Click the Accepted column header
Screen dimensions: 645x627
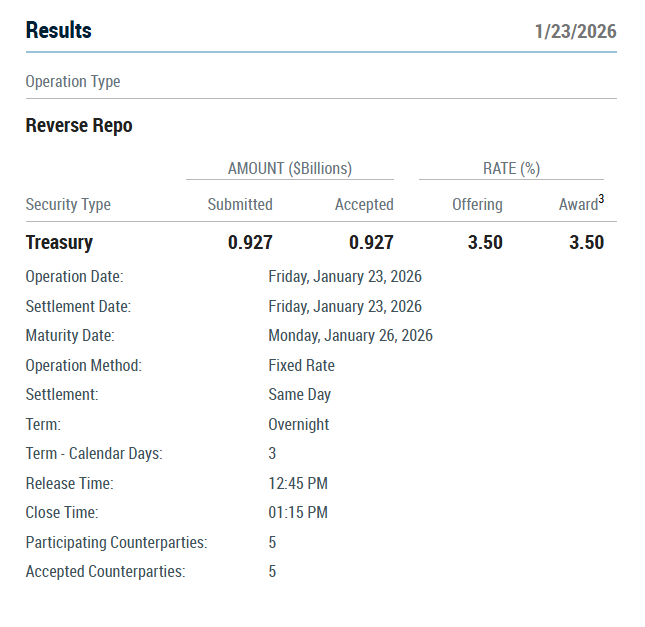pos(364,204)
